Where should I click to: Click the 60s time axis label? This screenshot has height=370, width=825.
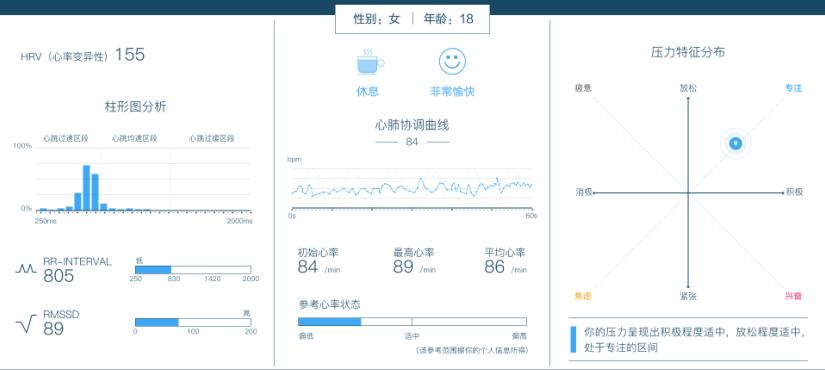pos(531,216)
